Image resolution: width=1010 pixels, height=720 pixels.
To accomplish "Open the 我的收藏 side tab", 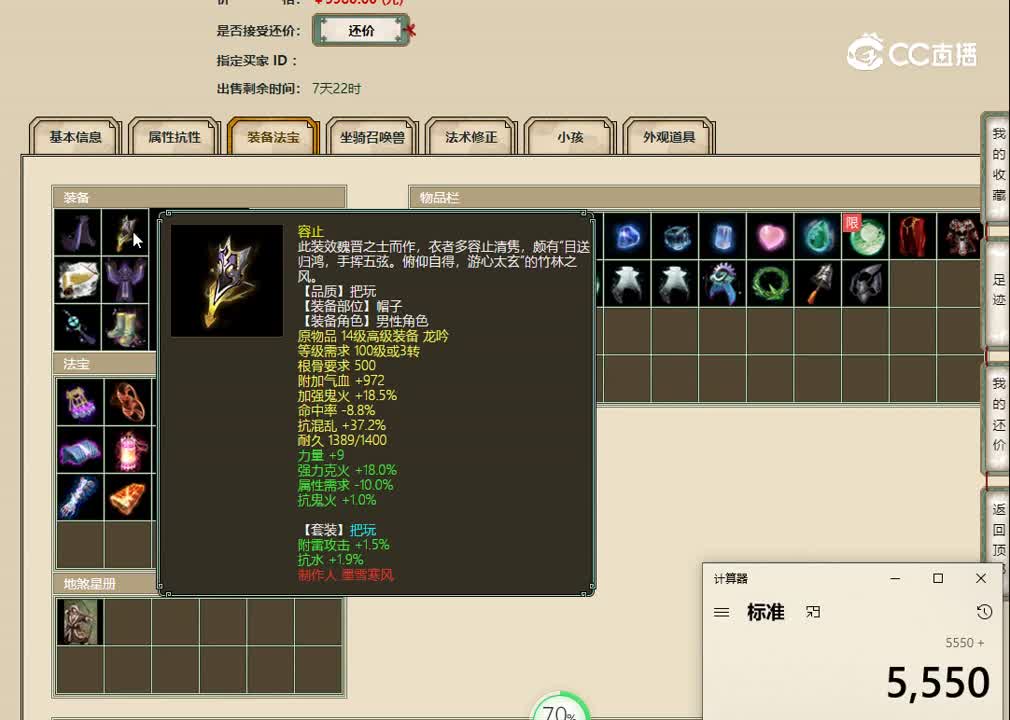I will click(x=998, y=165).
